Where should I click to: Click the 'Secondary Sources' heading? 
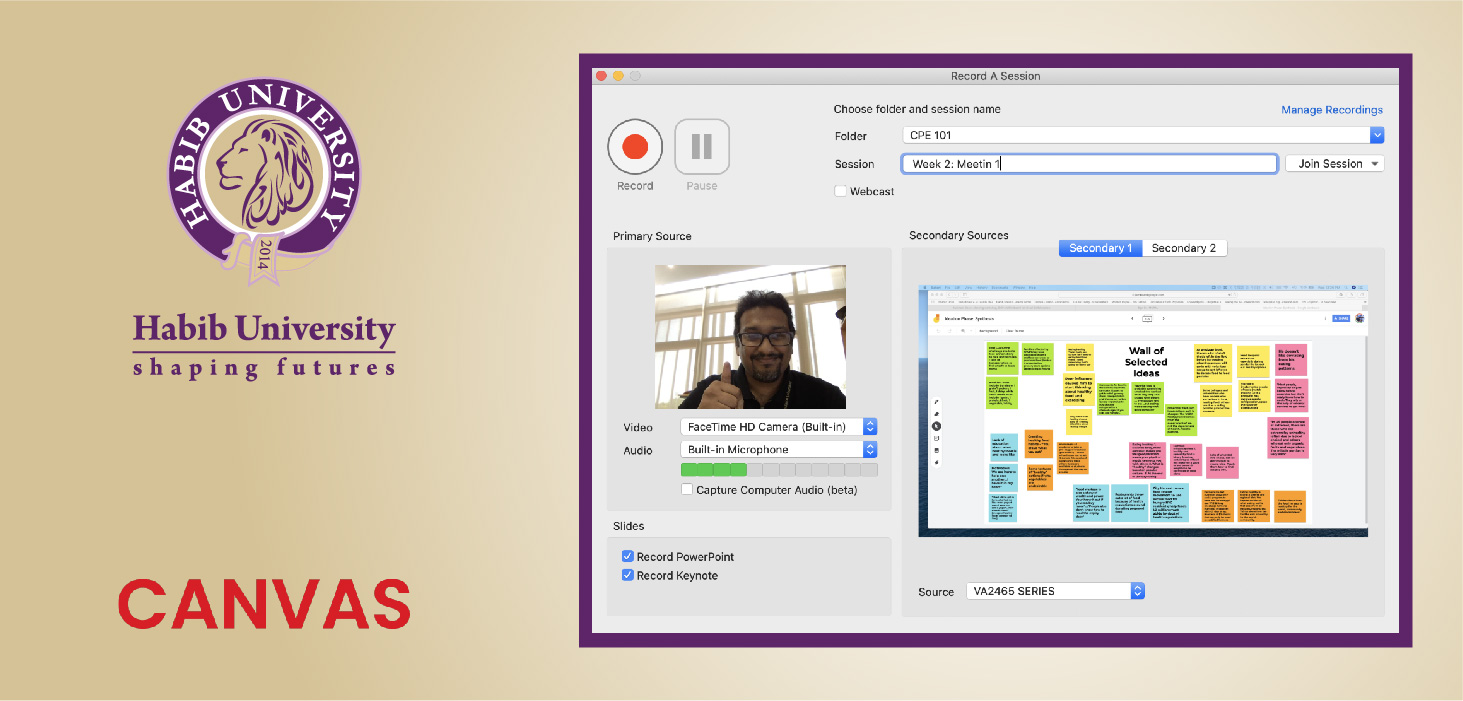click(959, 235)
